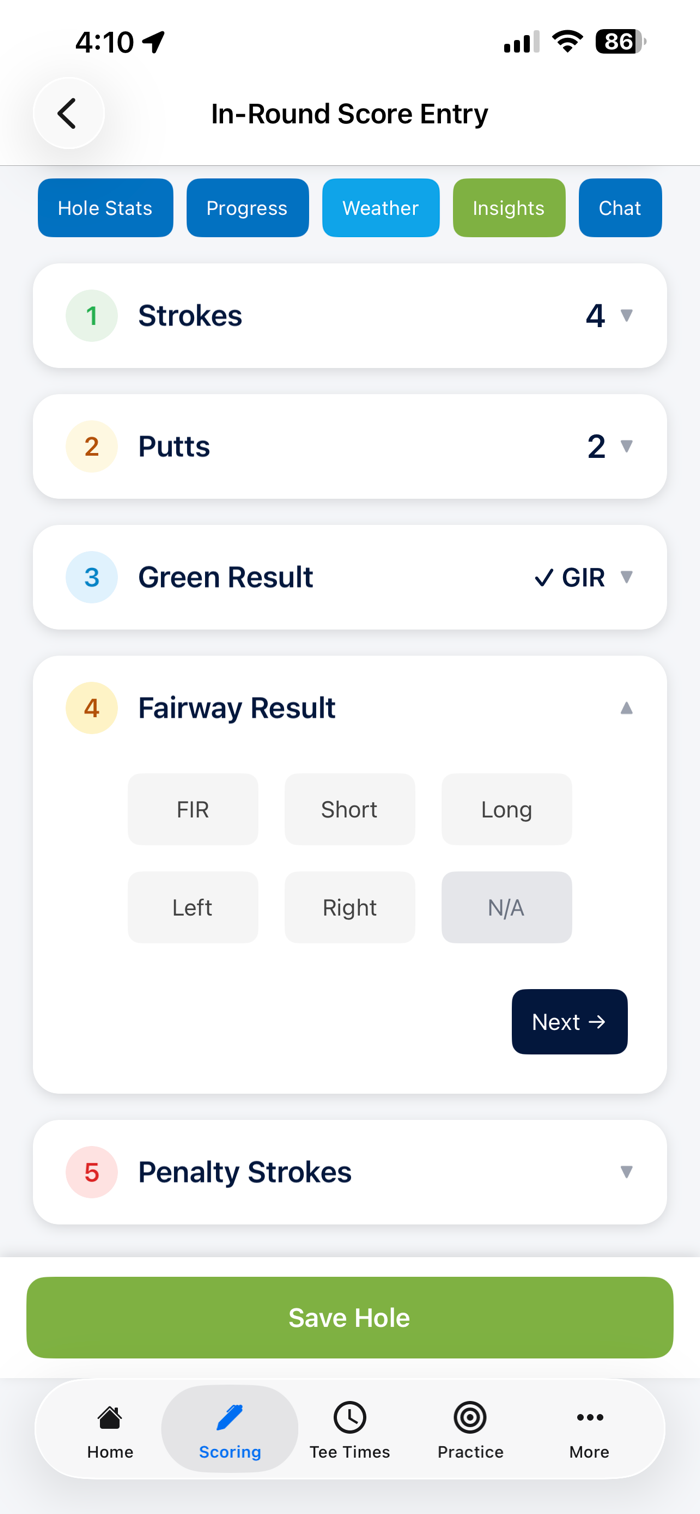Go to Practice target icon
Image resolution: width=700 pixels, height=1514 pixels.
(x=470, y=1417)
